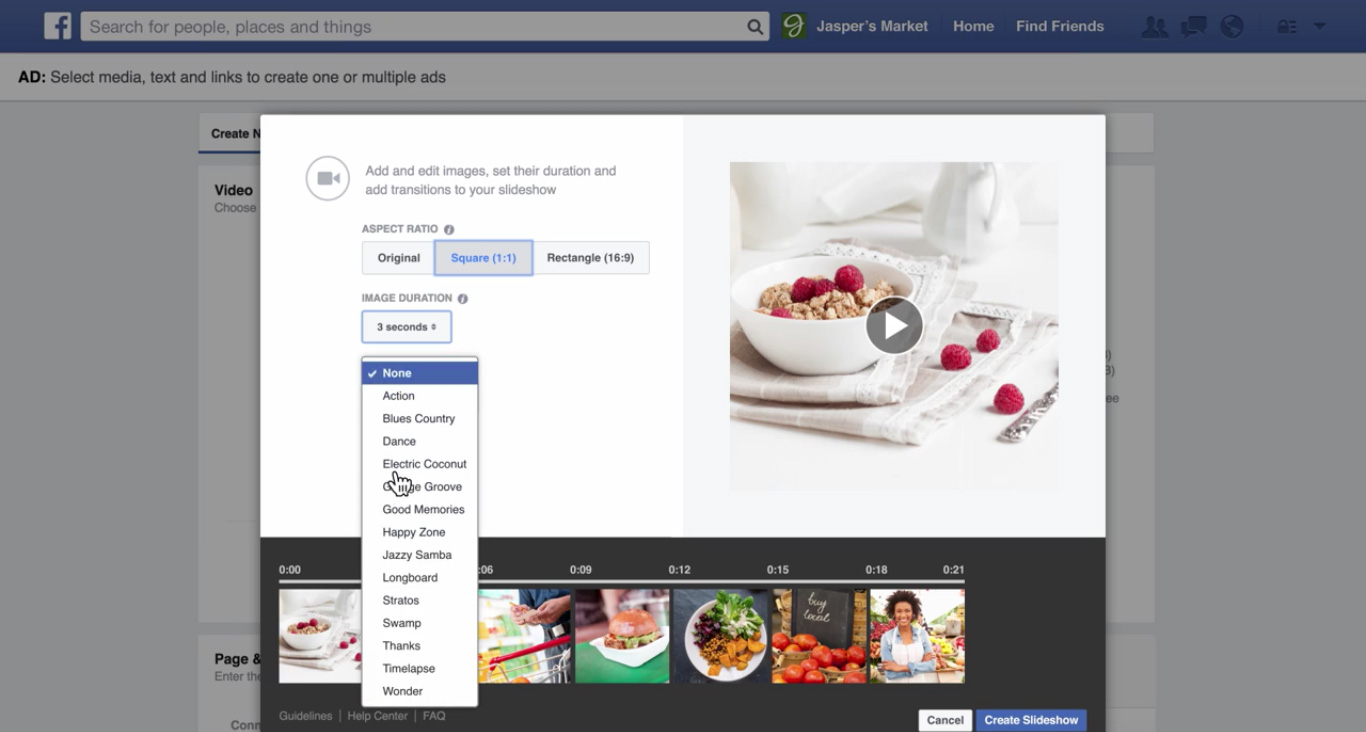This screenshot has height=732, width=1366.
Task: Select Original aspect ratio
Action: [x=398, y=258]
